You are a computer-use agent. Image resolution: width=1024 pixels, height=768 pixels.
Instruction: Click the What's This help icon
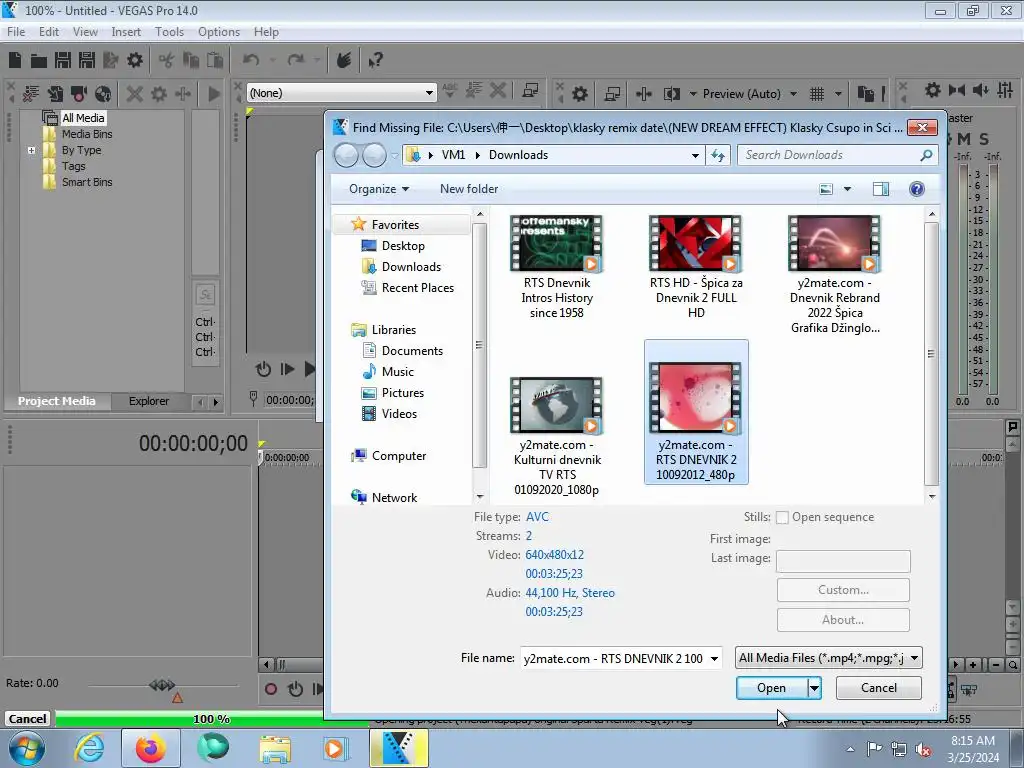(x=375, y=61)
